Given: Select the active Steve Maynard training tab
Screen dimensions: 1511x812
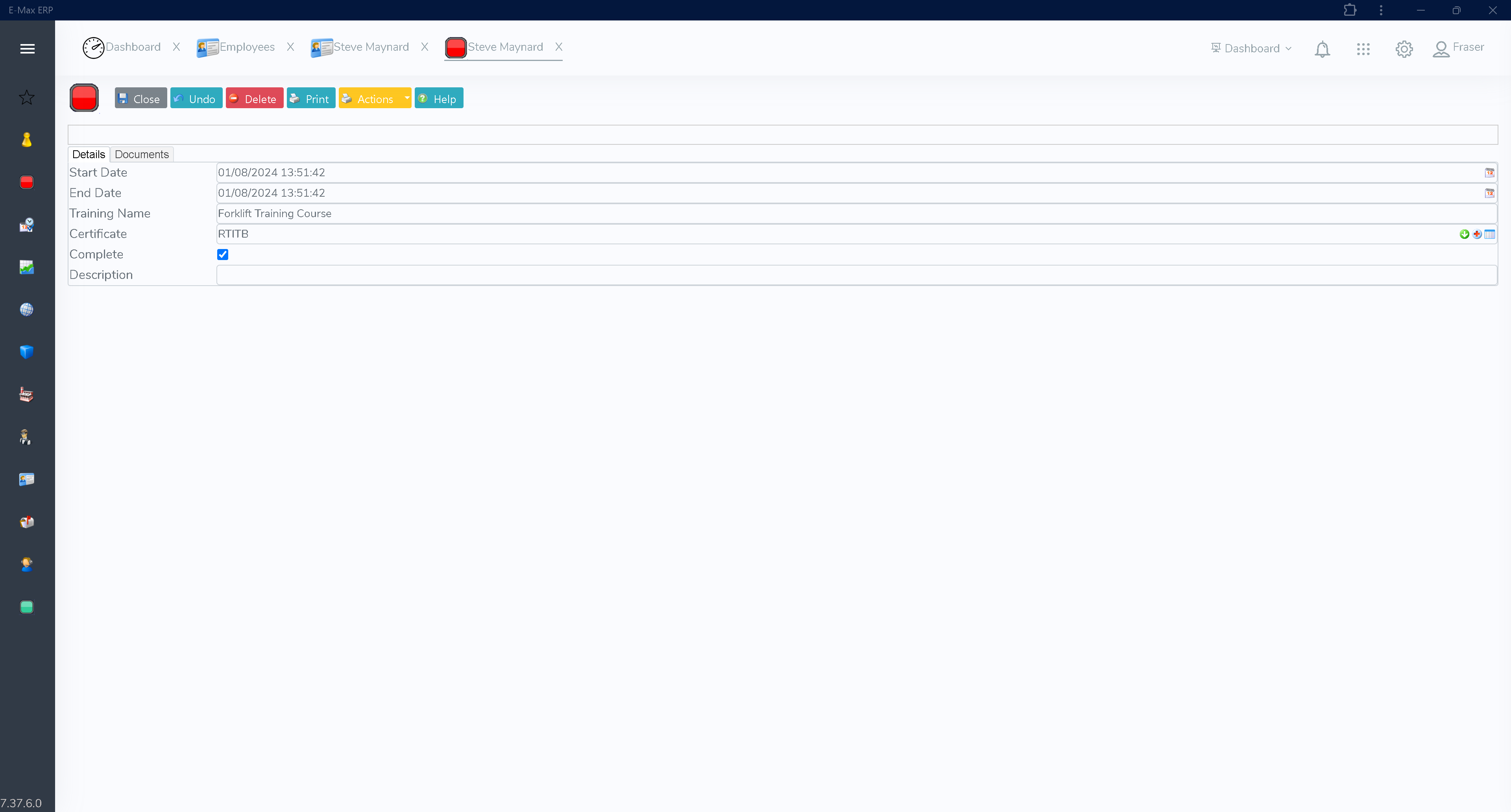Looking at the screenshot, I should pyautogui.click(x=495, y=48).
